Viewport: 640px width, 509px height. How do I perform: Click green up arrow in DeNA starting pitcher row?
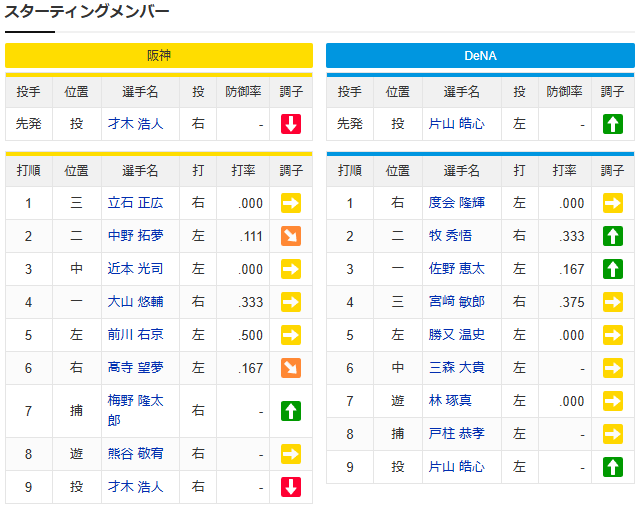613,124
